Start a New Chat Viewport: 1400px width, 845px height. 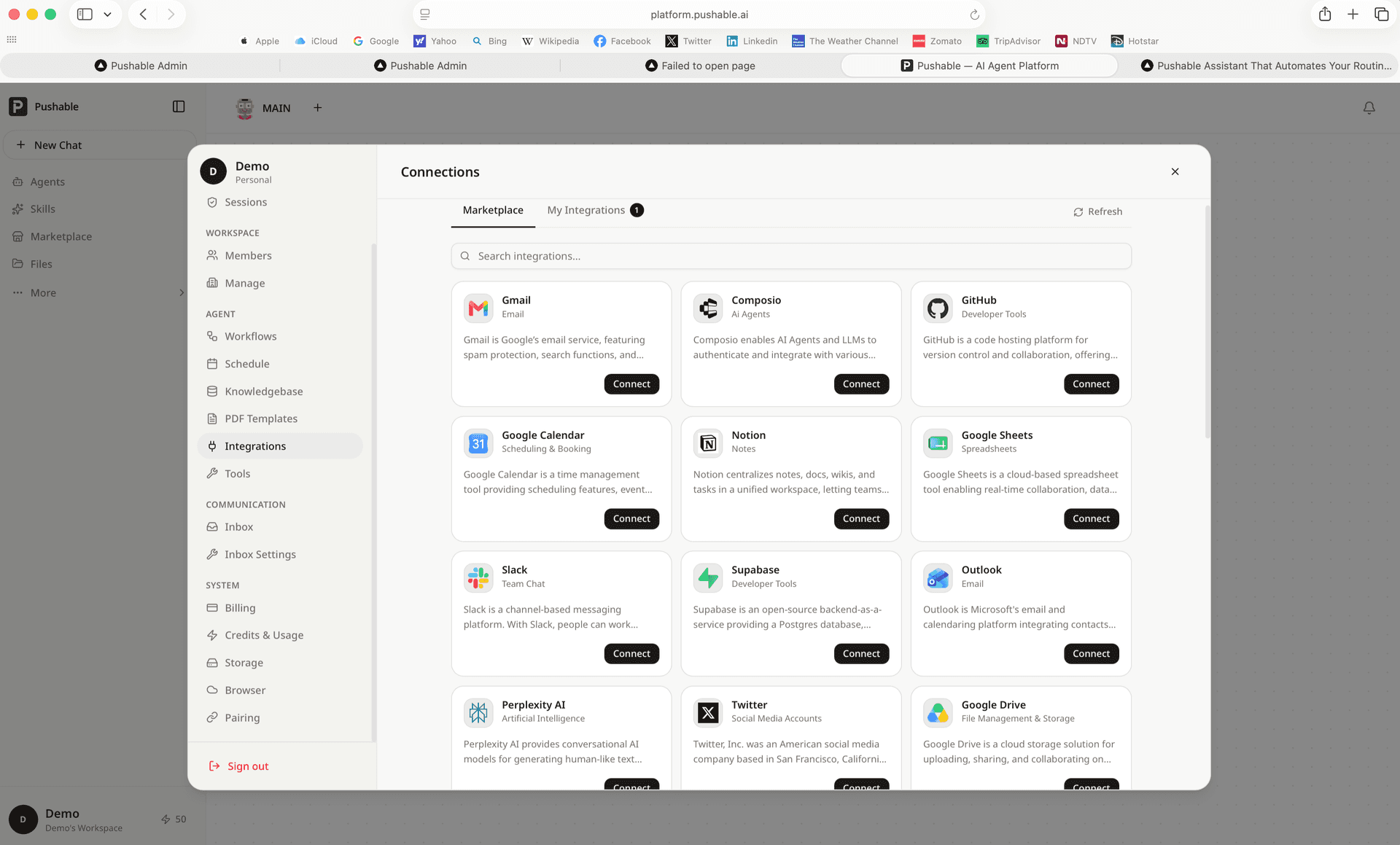point(100,145)
